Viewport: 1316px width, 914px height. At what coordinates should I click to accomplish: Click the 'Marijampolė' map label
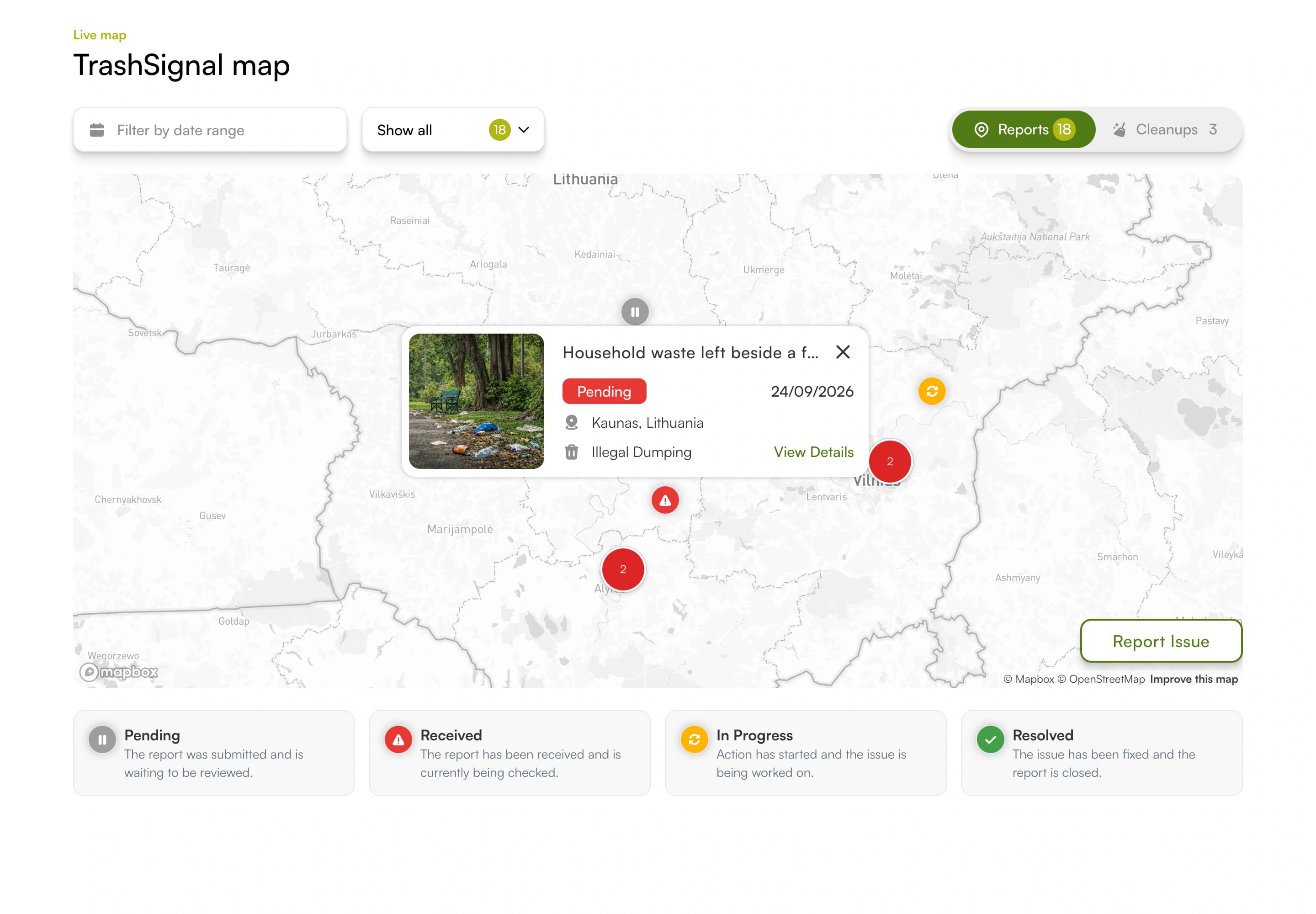coord(459,529)
